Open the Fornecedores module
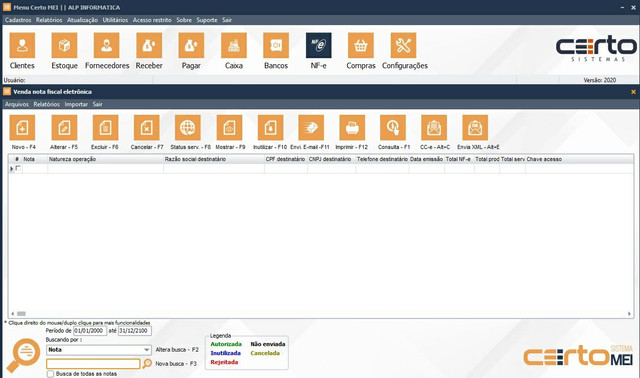 [x=107, y=45]
